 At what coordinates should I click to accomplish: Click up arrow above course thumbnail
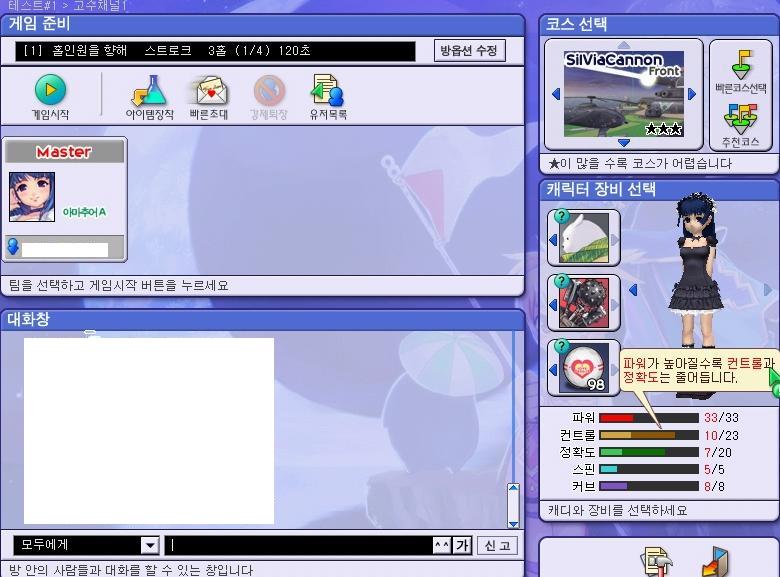pyautogui.click(x=624, y=45)
